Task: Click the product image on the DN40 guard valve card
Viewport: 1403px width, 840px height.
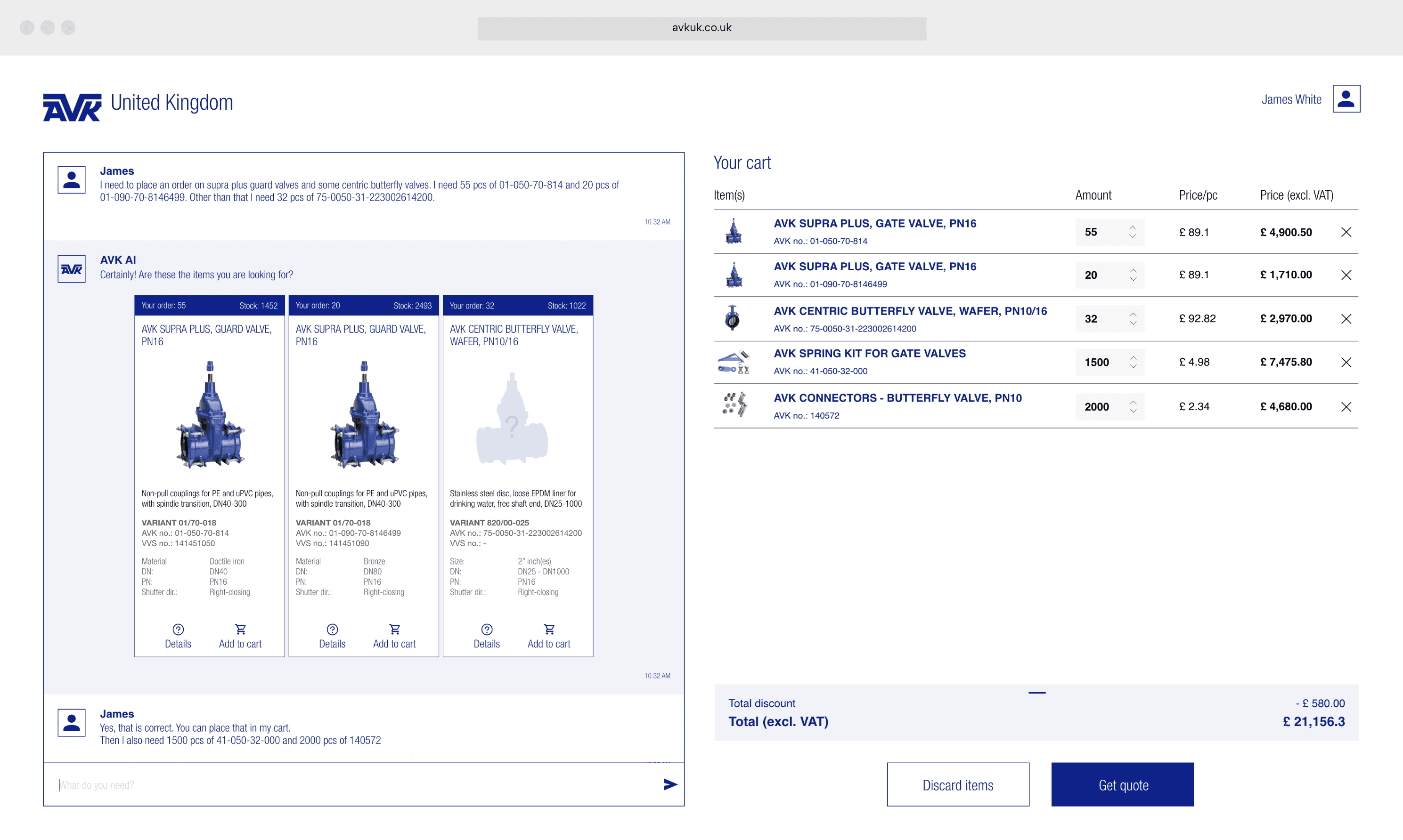Action: click(x=210, y=415)
